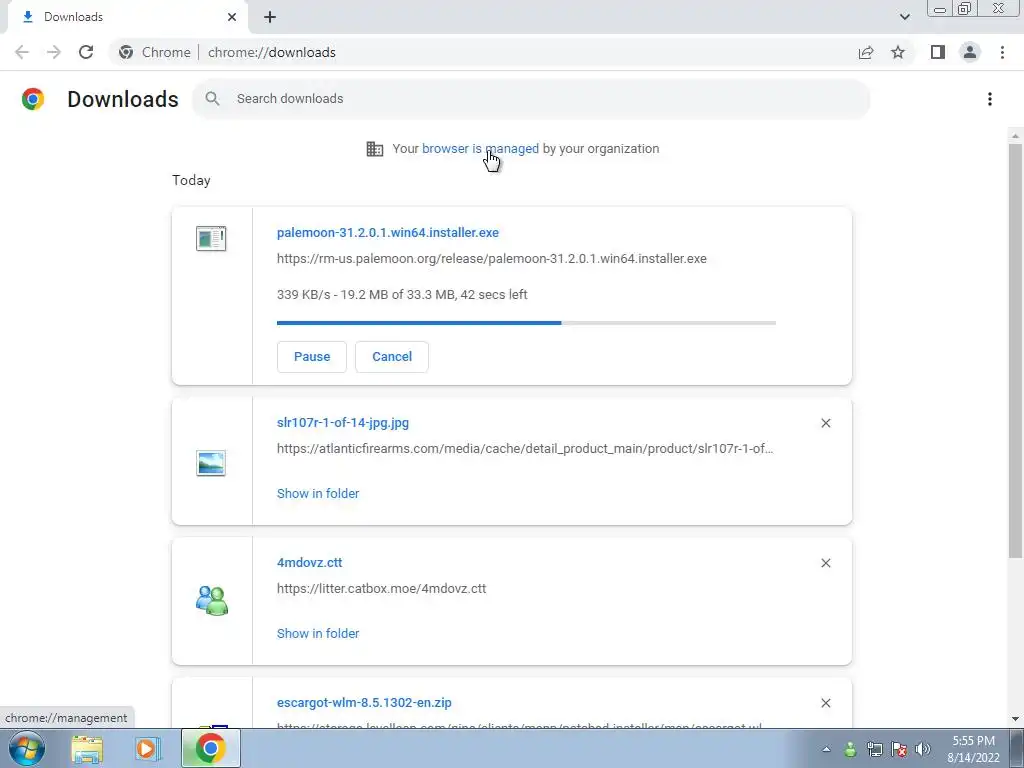
Task: Open the Chrome browser three-dot menu
Action: click(x=1002, y=52)
